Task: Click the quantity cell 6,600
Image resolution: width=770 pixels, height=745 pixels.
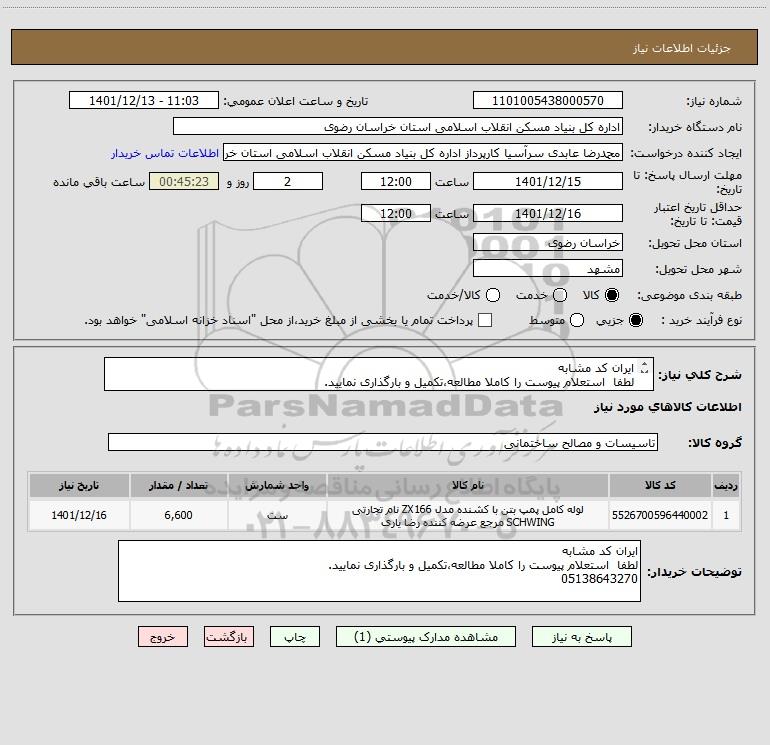Action: (x=178, y=515)
